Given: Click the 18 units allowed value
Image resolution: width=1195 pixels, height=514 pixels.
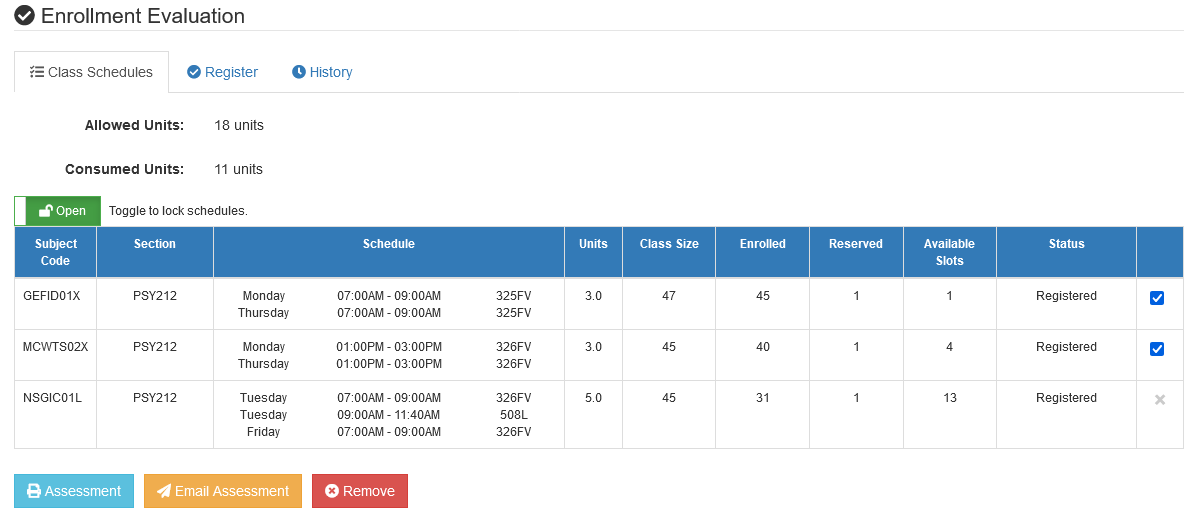Looking at the screenshot, I should 239,125.
